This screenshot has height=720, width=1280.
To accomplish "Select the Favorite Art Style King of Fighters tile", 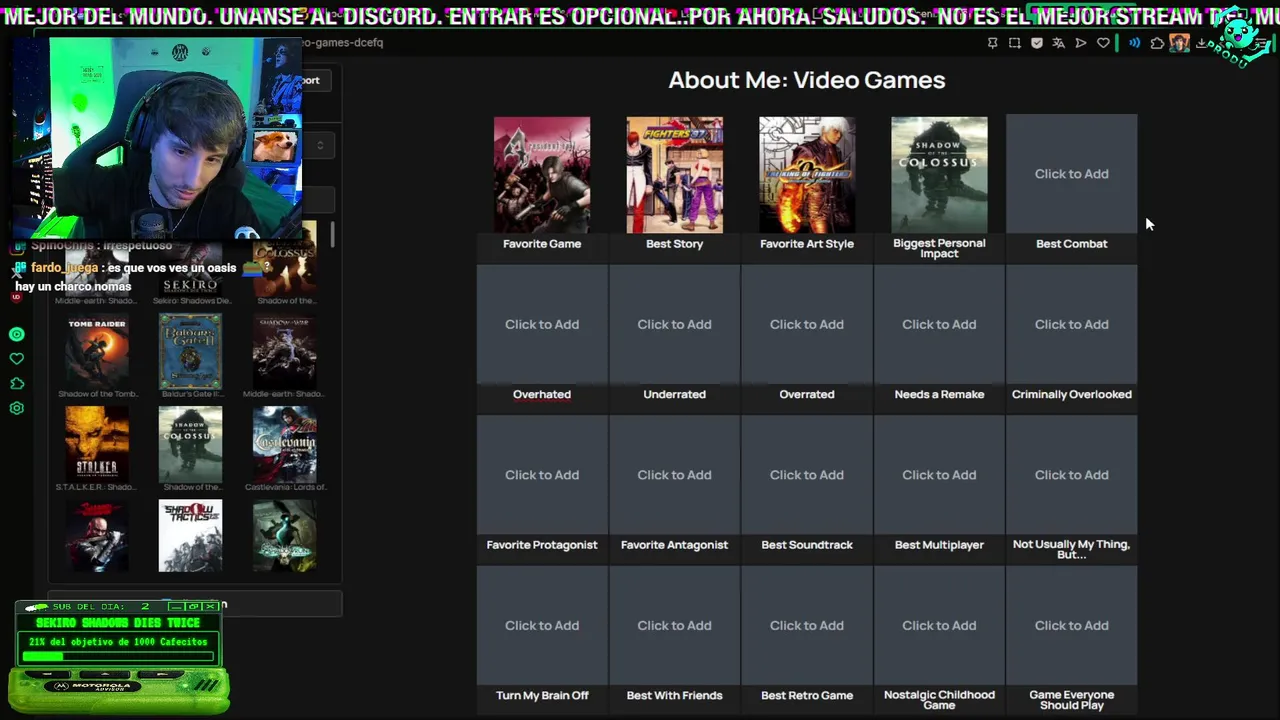I will coord(807,175).
